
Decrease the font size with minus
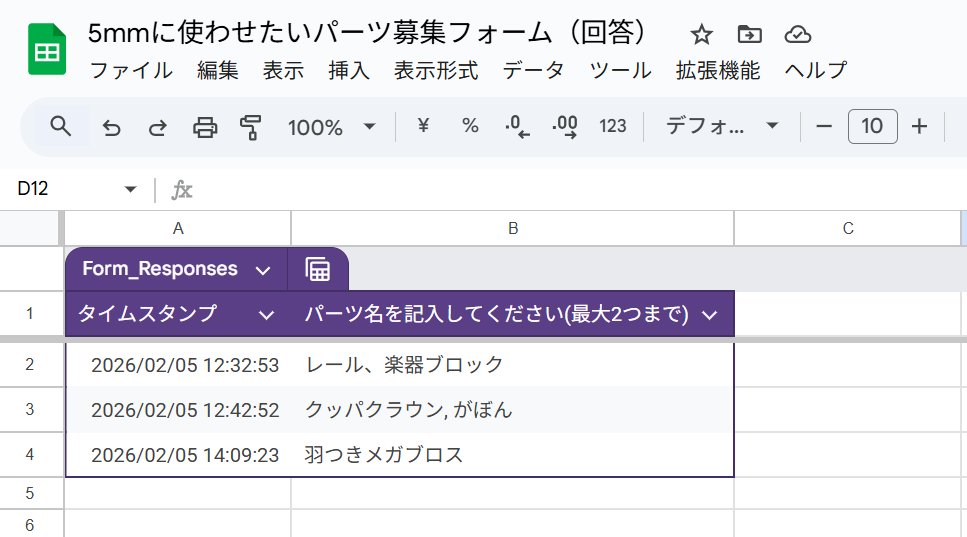[824, 126]
